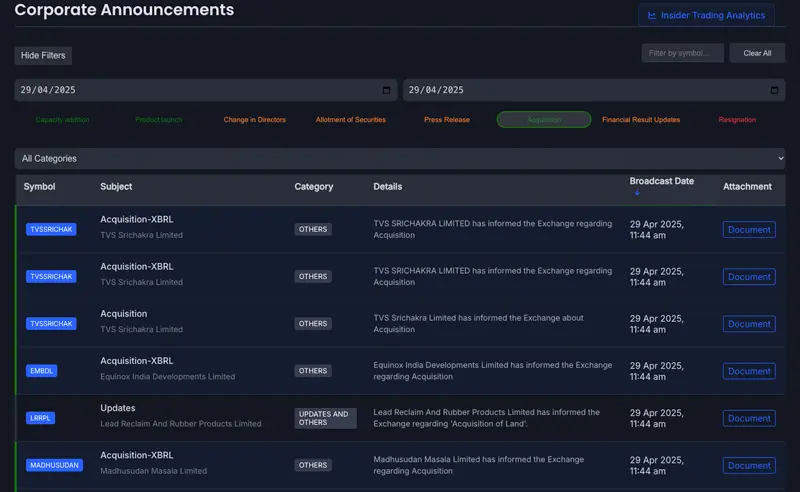Screen dimensions: 800x492
Task: Toggle the Product launch filter chip
Action: (x=159, y=119)
